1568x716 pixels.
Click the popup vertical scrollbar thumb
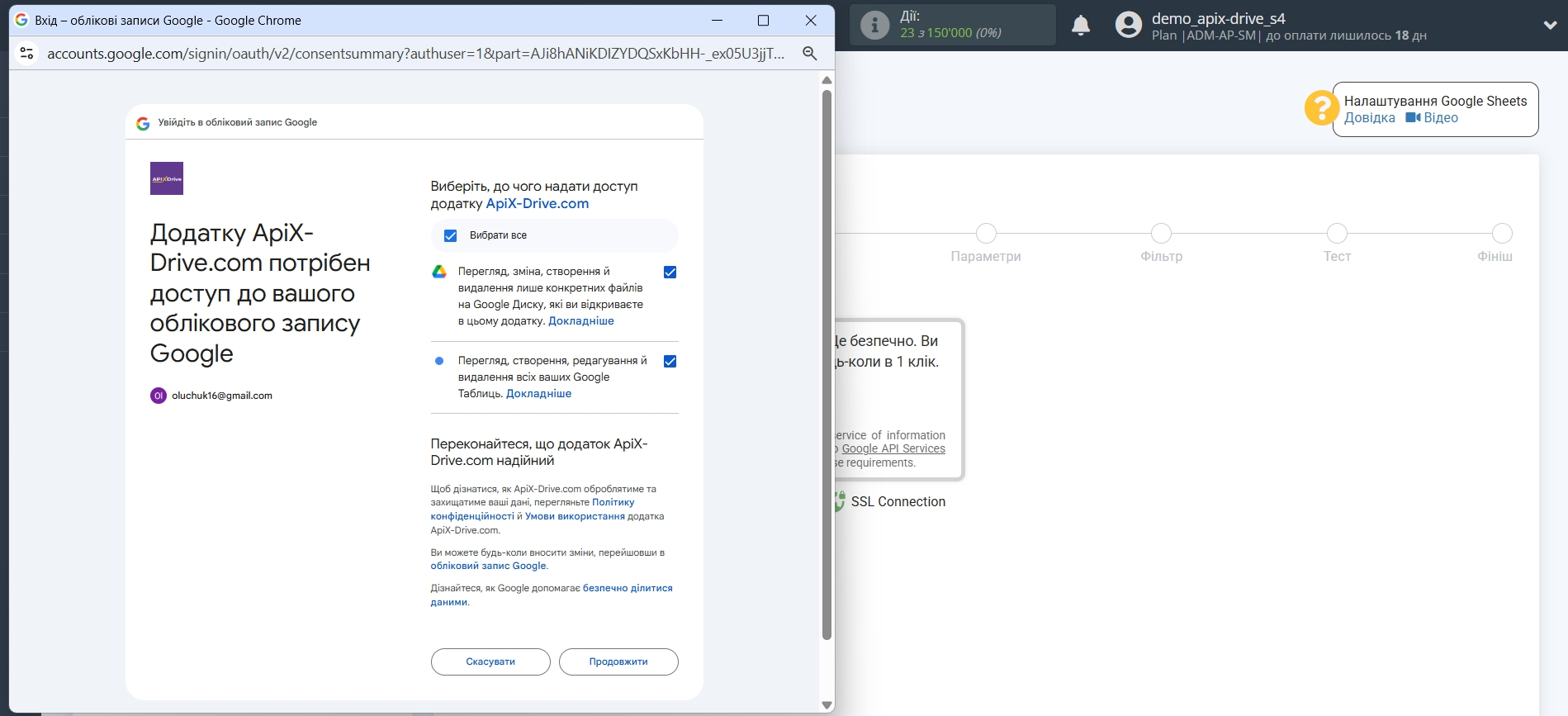point(827,364)
